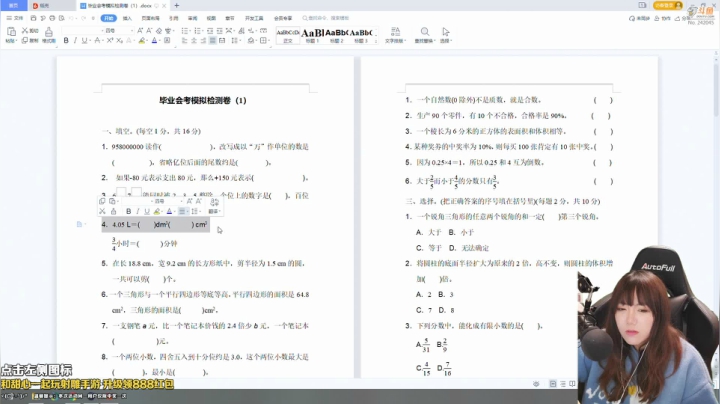
Task: Open the Review (审阅) ribbon tab
Action: [192, 18]
